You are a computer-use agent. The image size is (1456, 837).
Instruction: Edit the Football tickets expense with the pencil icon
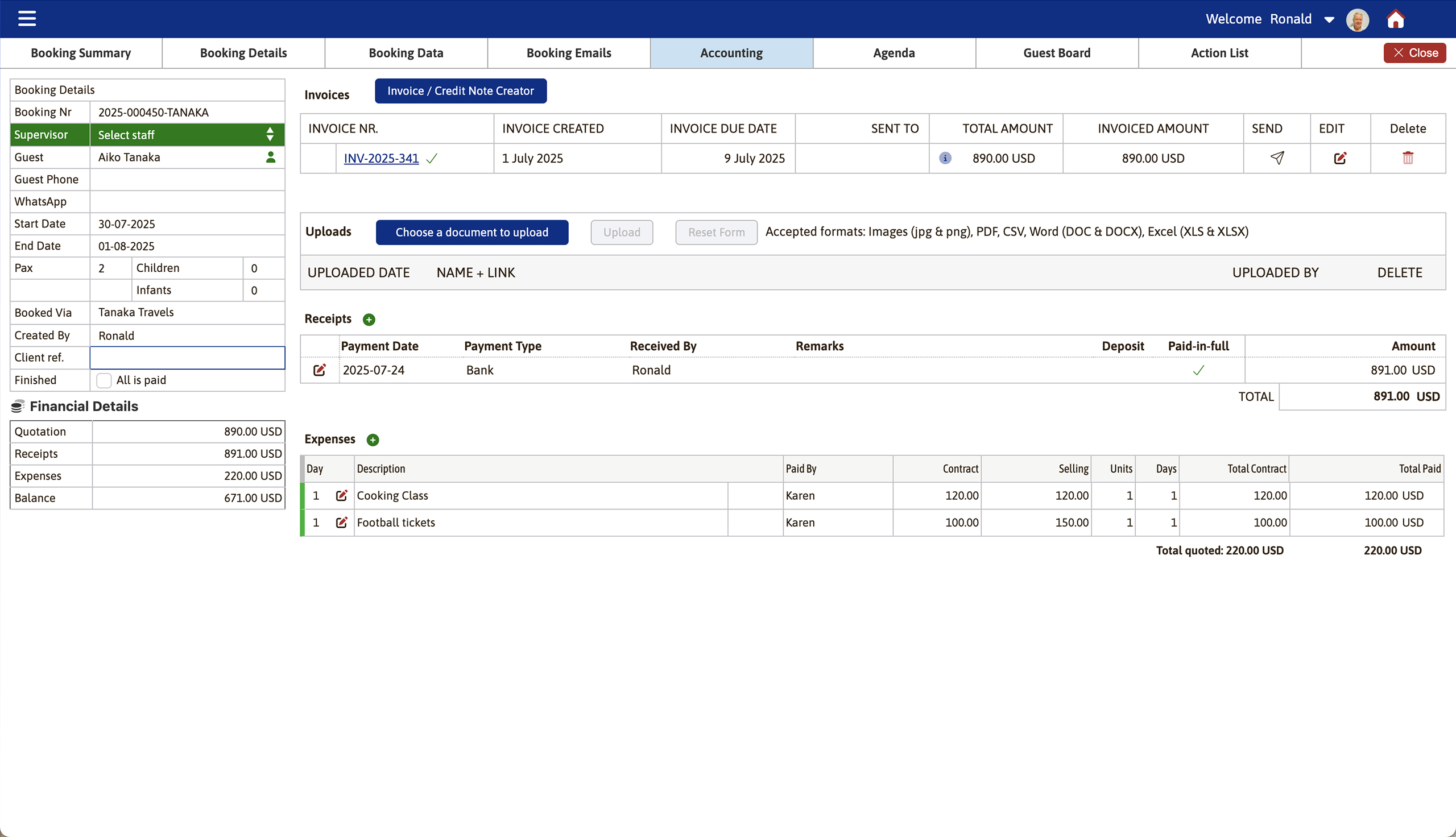coord(342,522)
